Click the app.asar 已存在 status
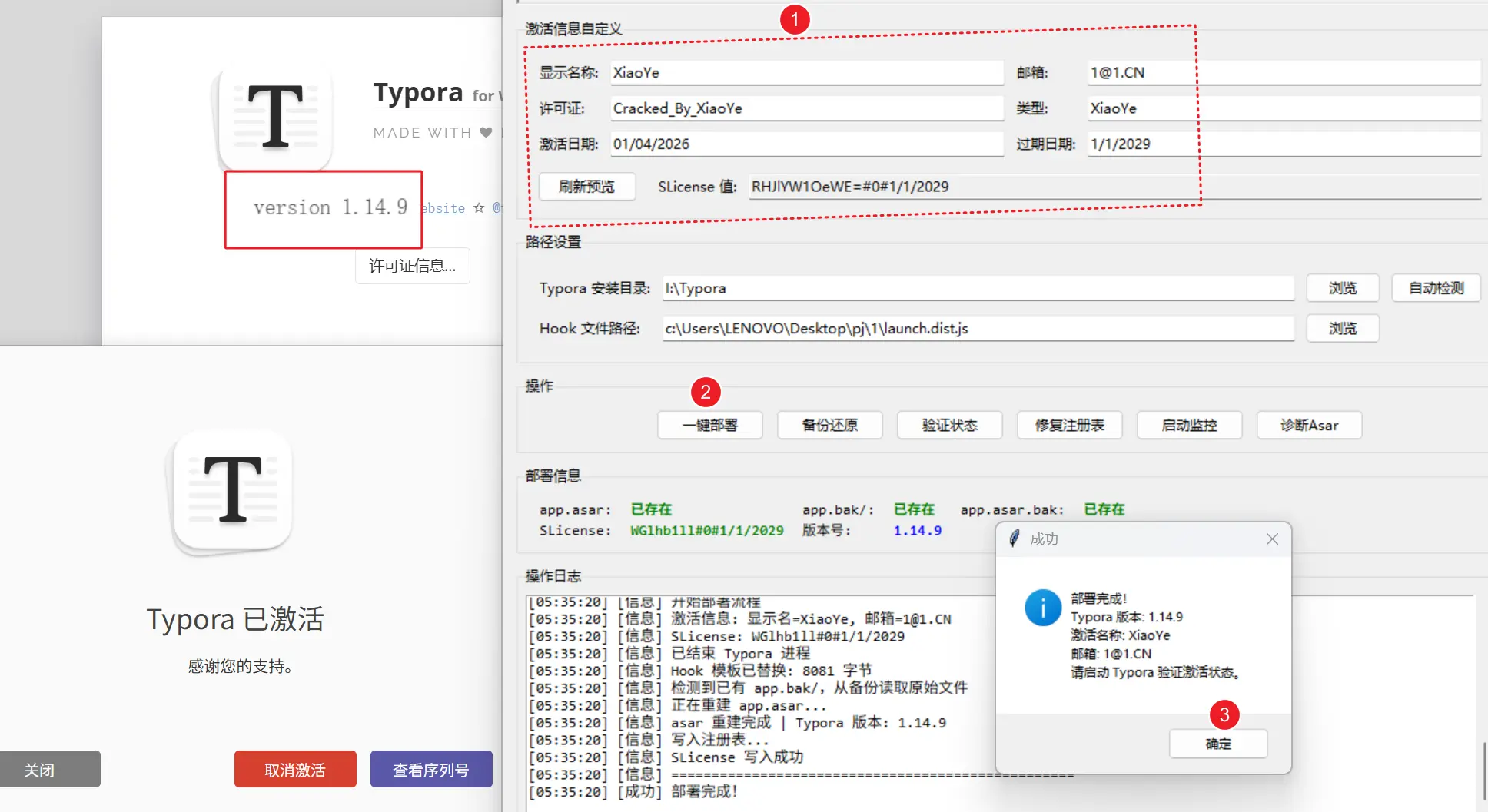 (651, 509)
